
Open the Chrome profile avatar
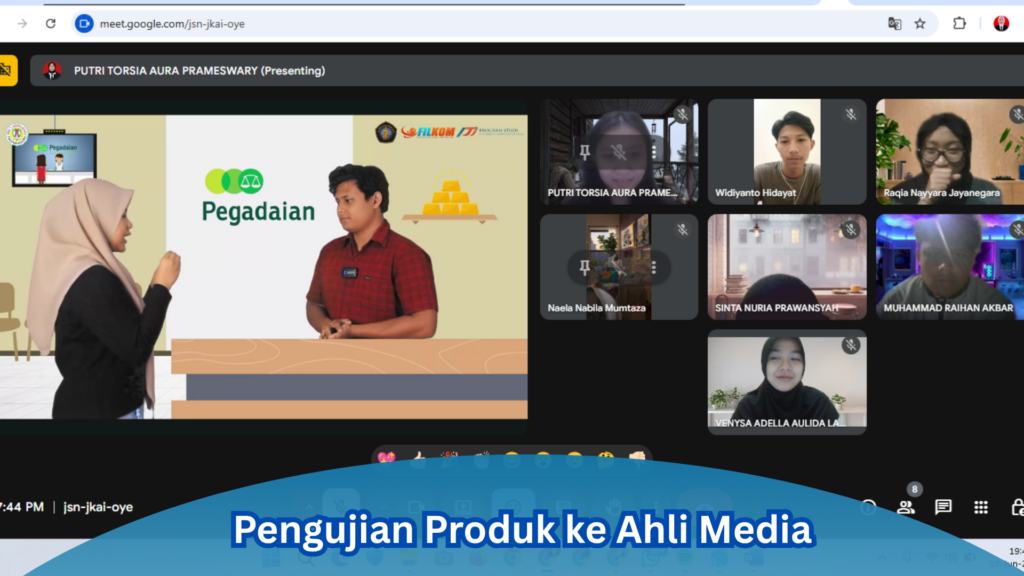tap(1001, 23)
